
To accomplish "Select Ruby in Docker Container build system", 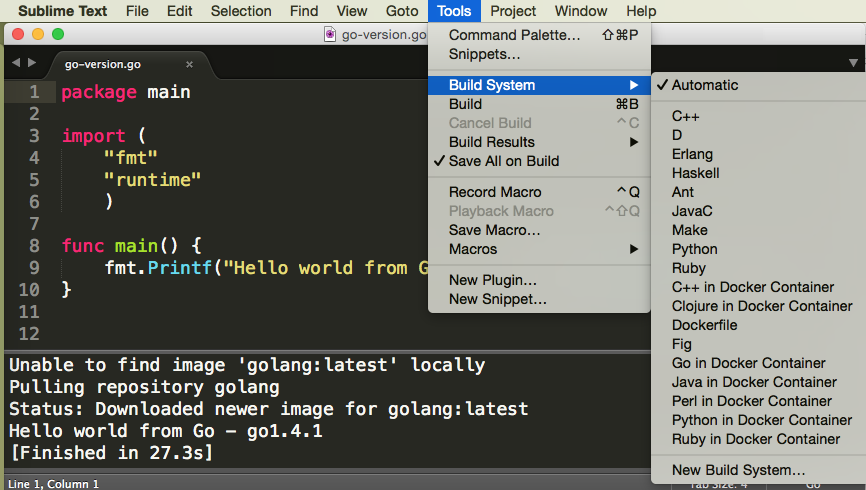I will point(759,439).
